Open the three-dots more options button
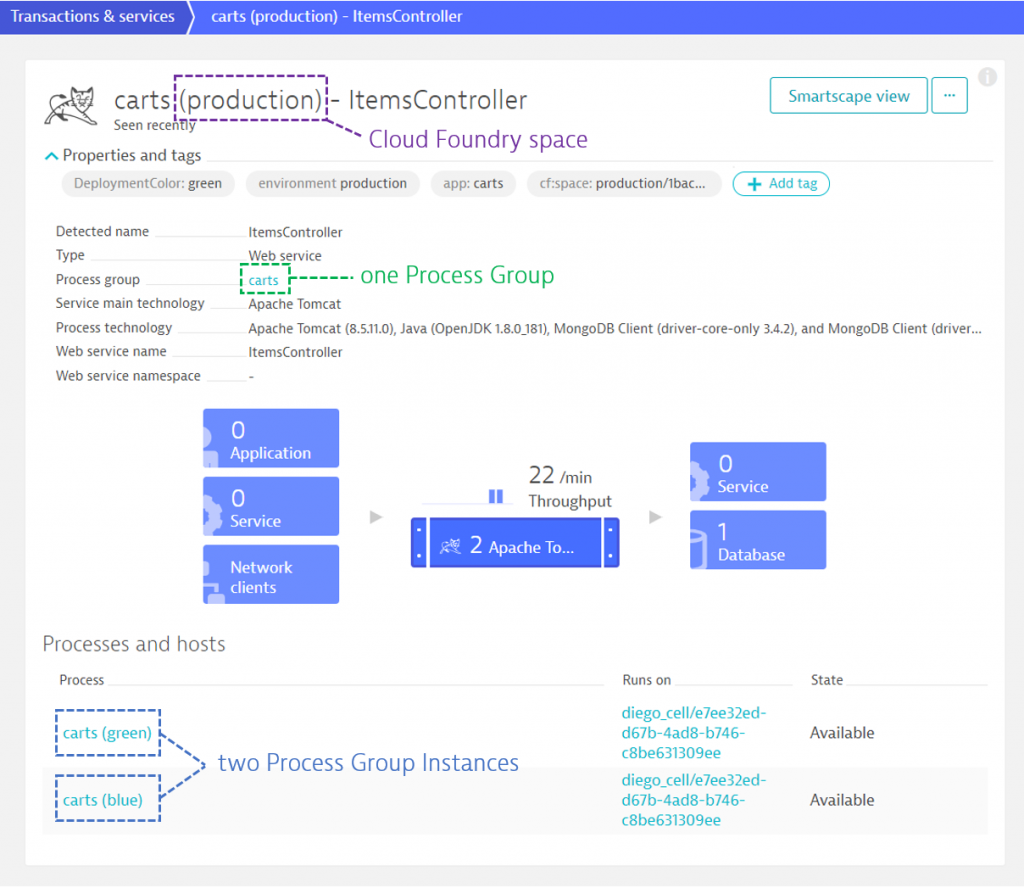The image size is (1024, 888). pyautogui.click(x=949, y=96)
